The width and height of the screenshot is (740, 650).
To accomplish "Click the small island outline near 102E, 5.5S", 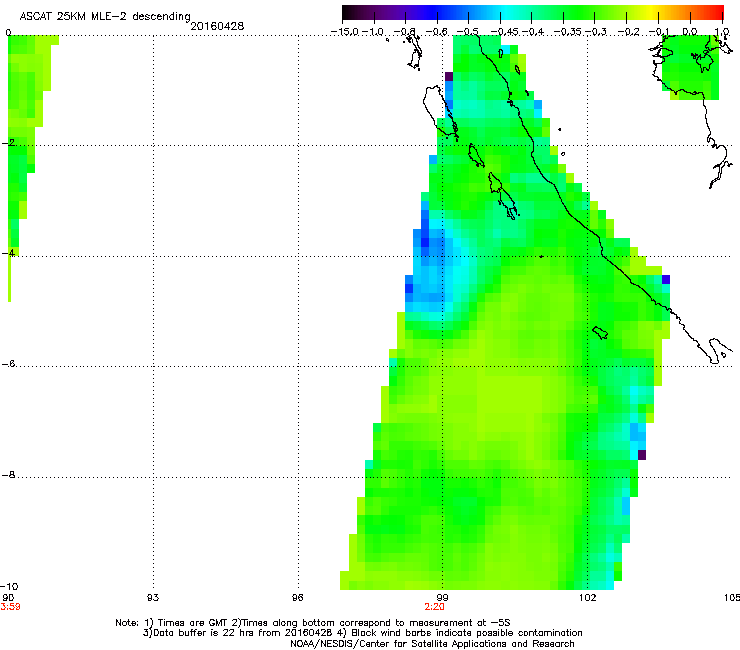I will click(600, 332).
